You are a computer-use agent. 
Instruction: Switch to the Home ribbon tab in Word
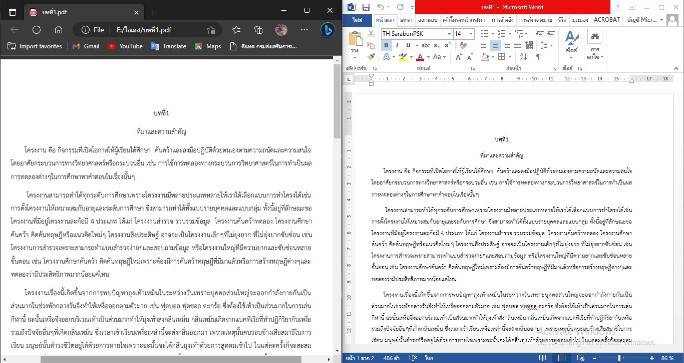(385, 20)
